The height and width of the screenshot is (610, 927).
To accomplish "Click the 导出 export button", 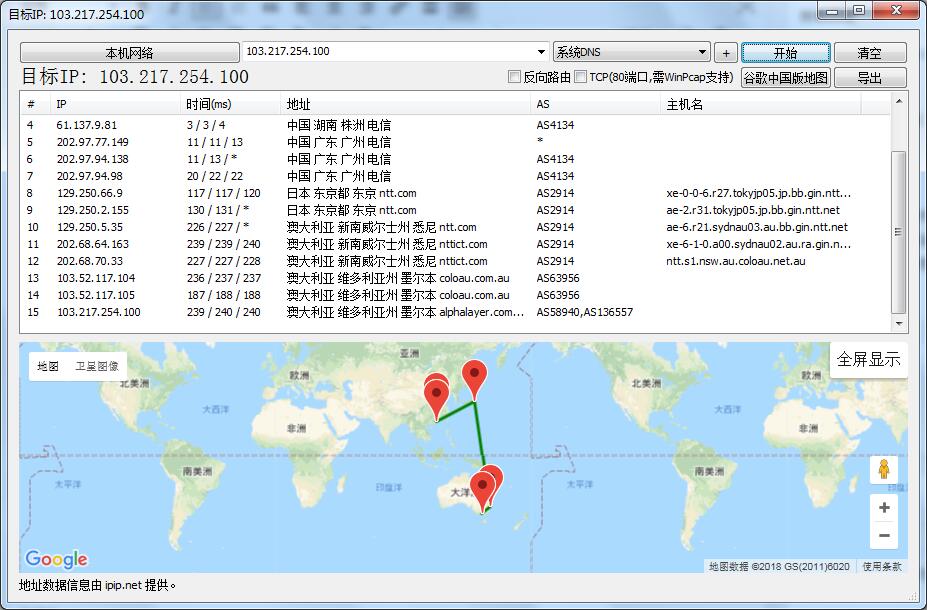I will point(869,77).
